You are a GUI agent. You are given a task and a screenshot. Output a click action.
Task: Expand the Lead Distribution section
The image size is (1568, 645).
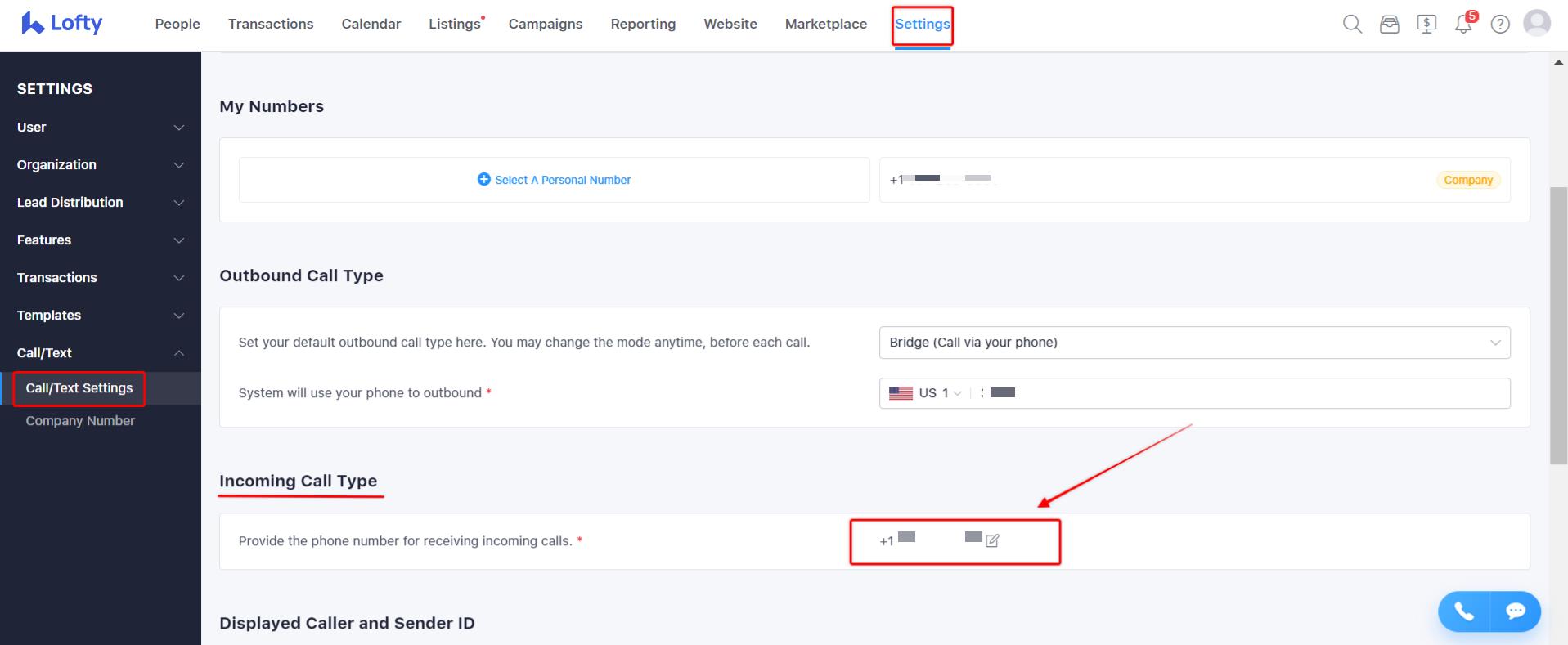[100, 203]
